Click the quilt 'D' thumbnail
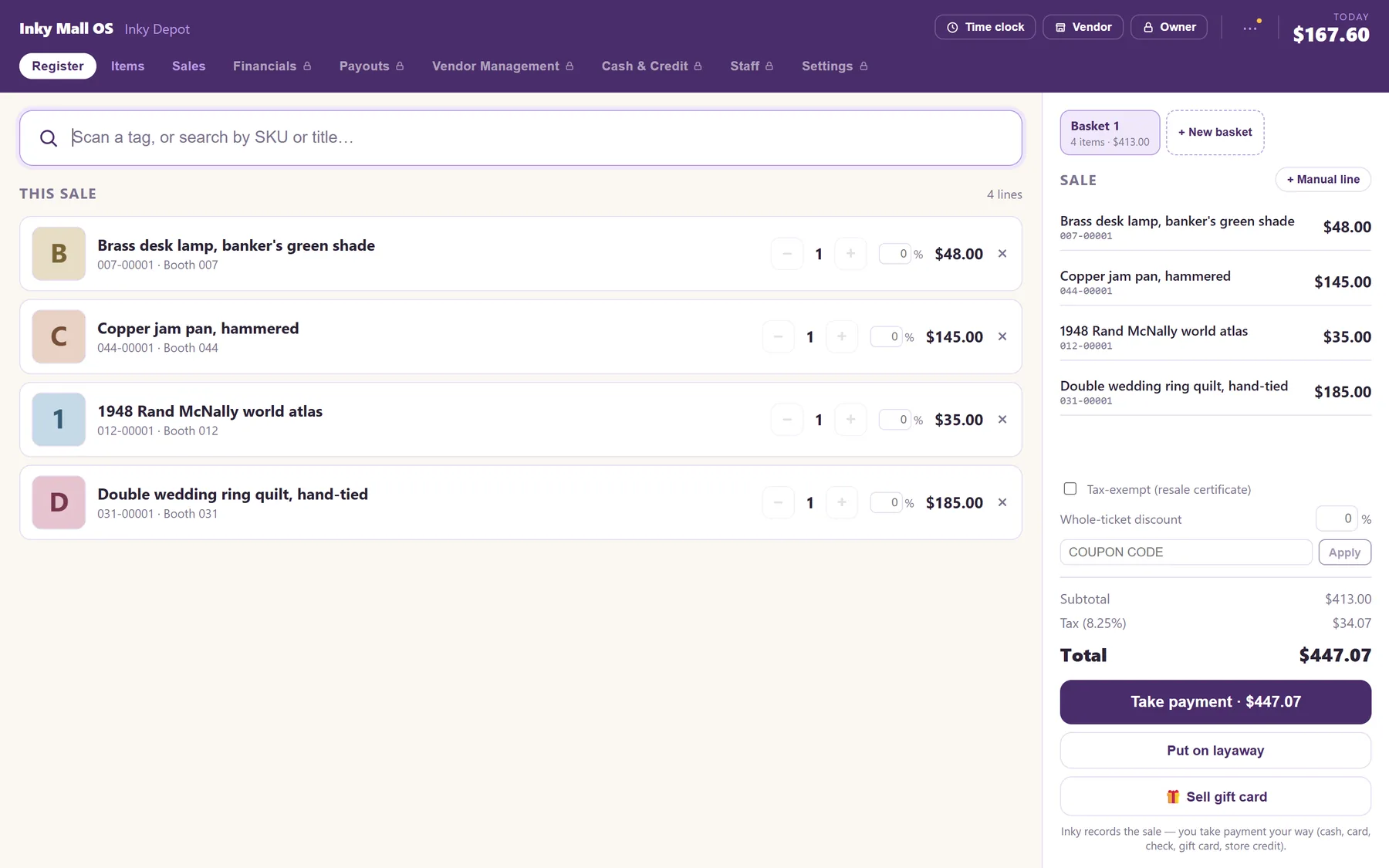Screen dimensions: 1389x868 [x=59, y=502]
